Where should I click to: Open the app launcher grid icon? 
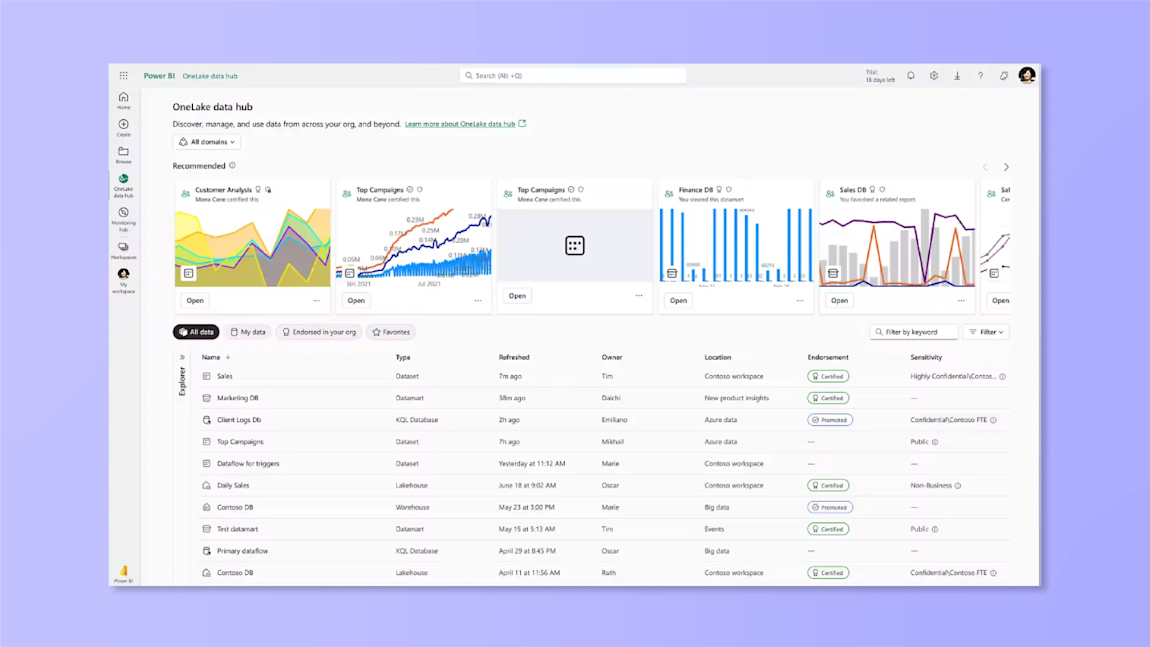pos(123,76)
